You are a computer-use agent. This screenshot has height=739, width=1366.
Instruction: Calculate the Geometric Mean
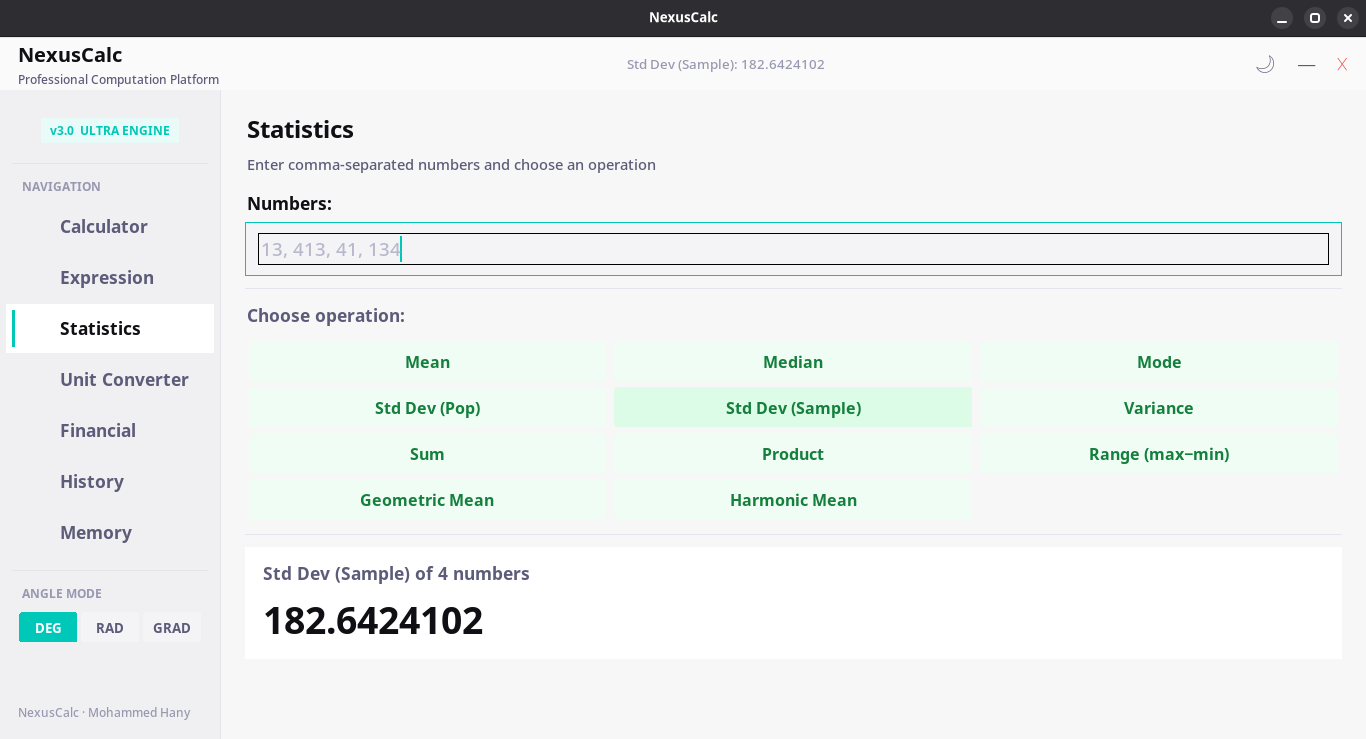[427, 500]
